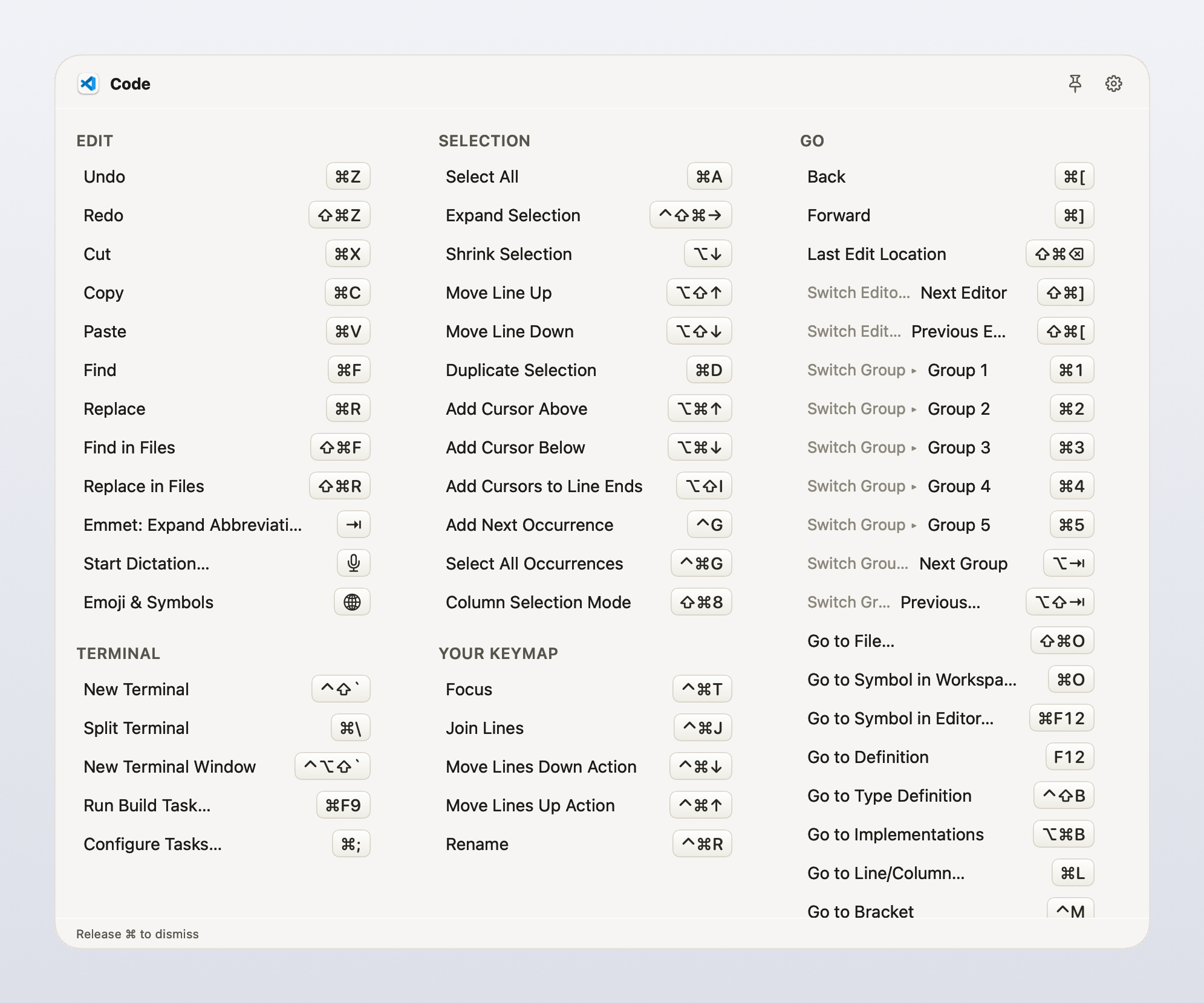Screen dimensions: 1204x1003
Task: Choose Switch Group Group 1 entry
Action: 948,370
